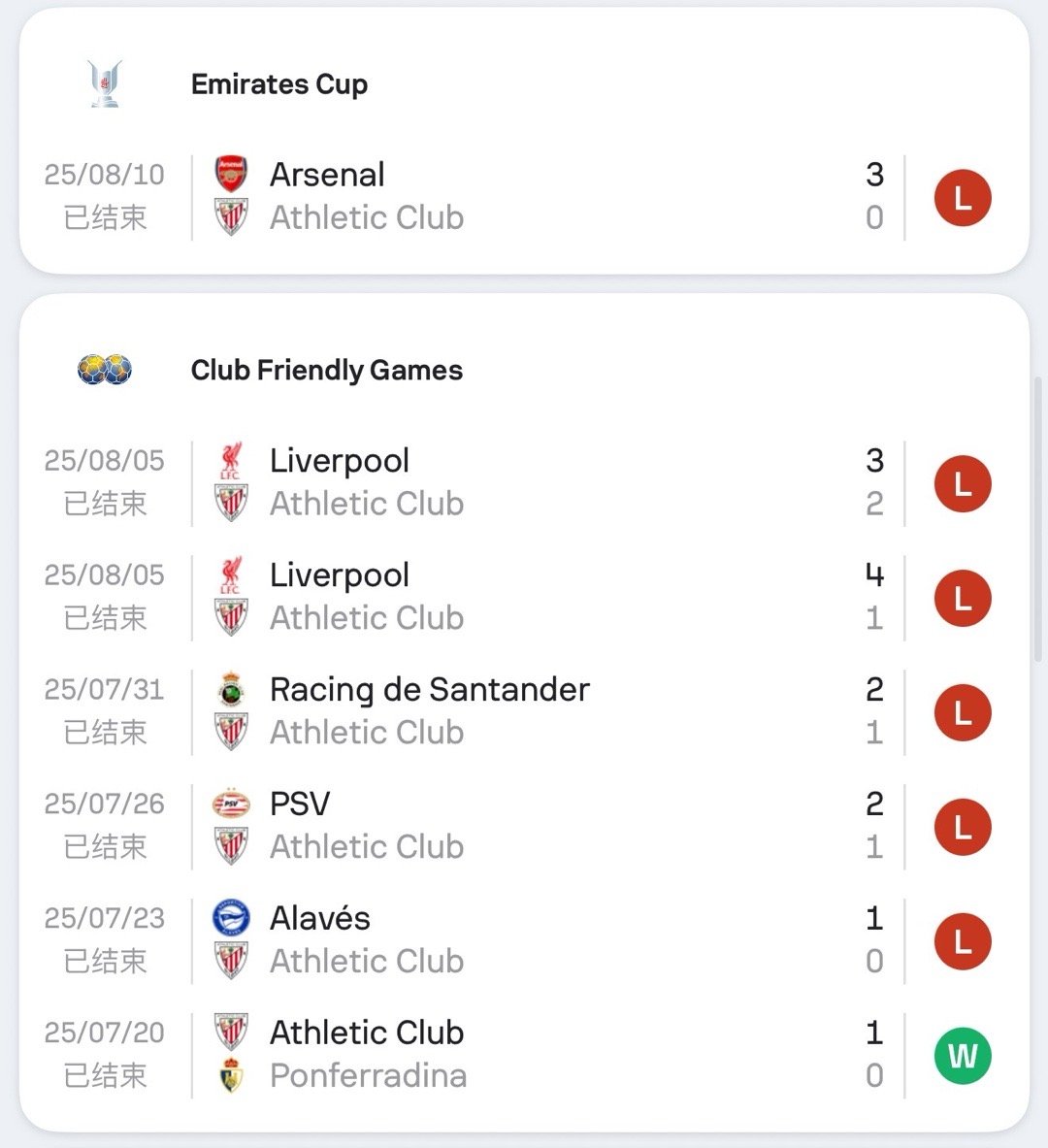
Task: Click the red L badge for Arsenal match
Action: point(963,198)
